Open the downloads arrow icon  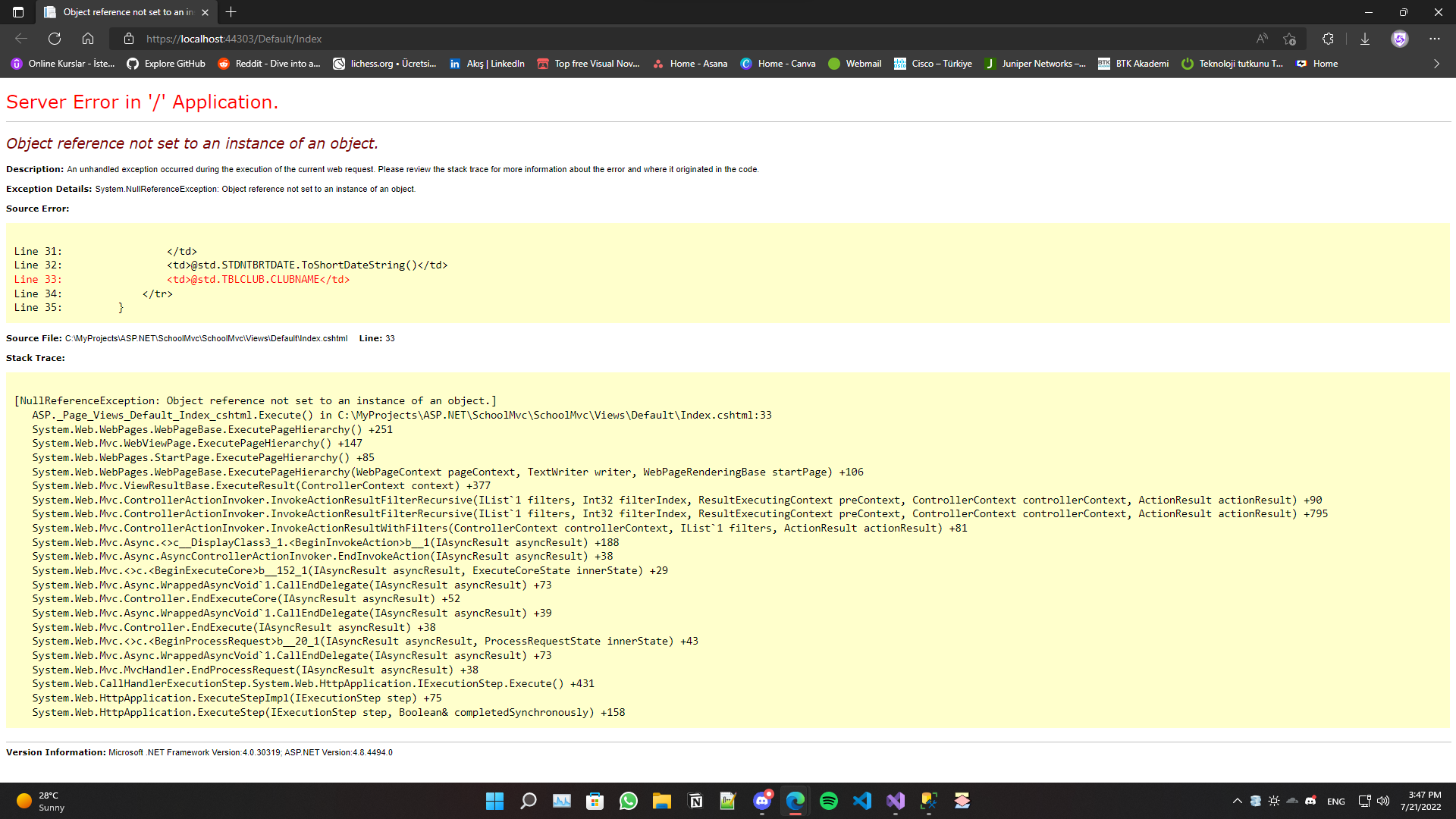[x=1365, y=39]
